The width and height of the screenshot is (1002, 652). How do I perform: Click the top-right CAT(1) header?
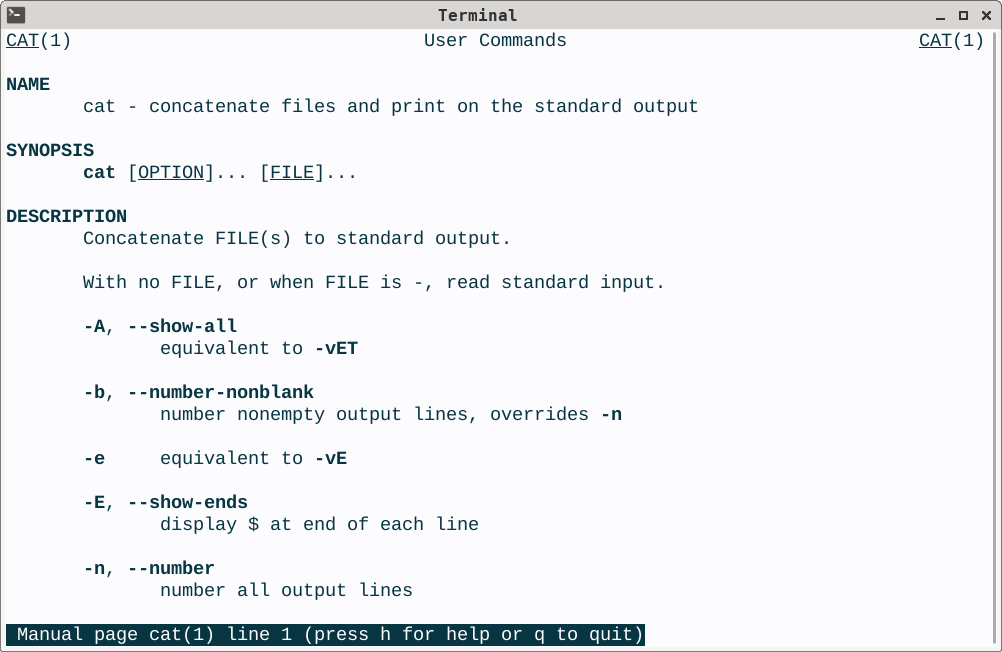(951, 40)
